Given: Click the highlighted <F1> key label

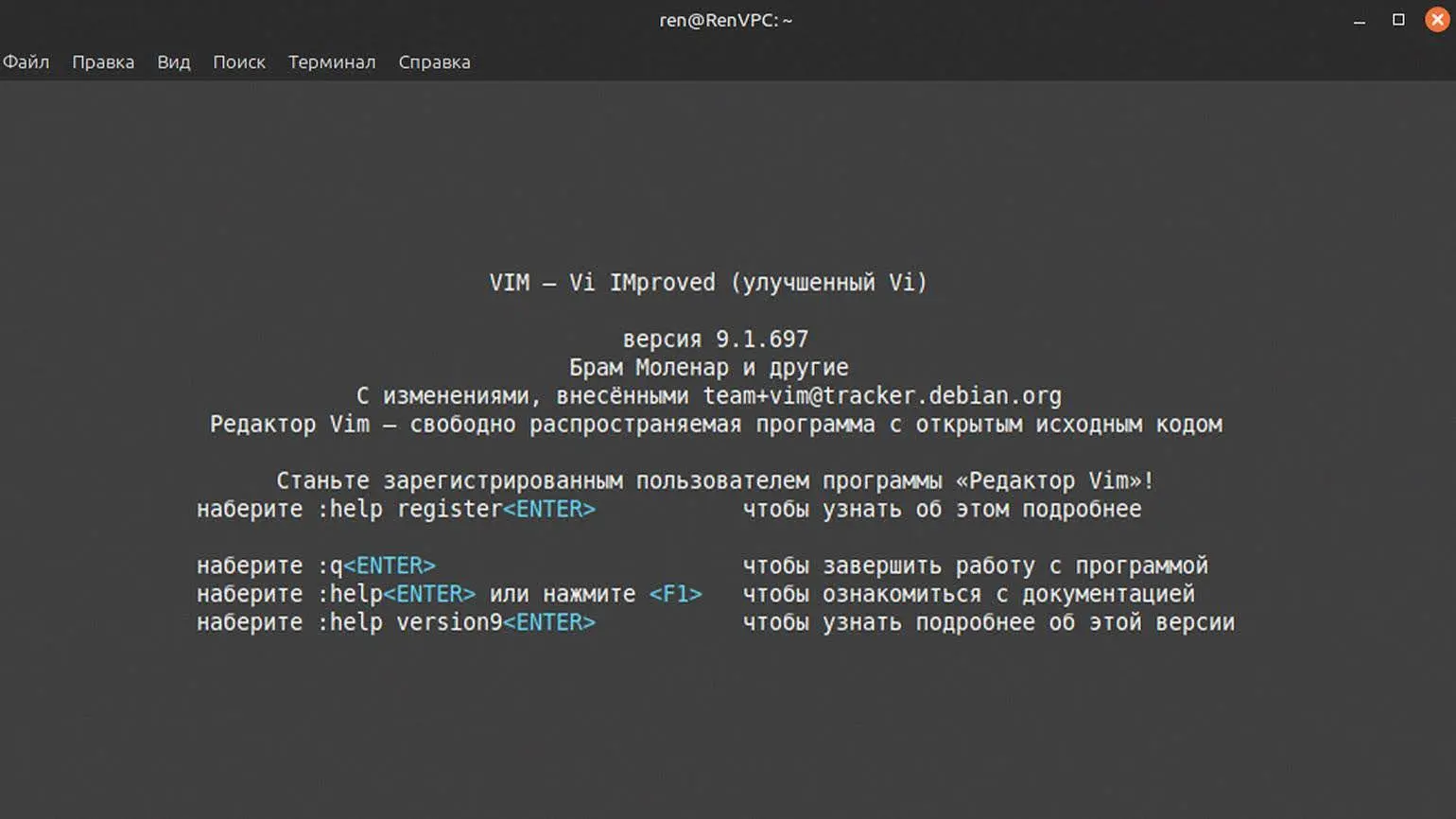Looking at the screenshot, I should 675,594.
